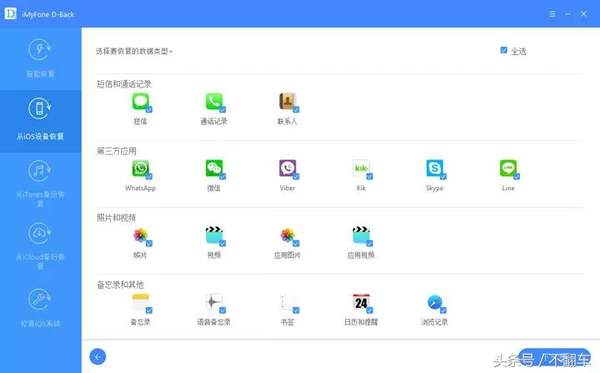Viewport: 600px width, 373px height.
Task: Select the call history phone icon
Action: (x=214, y=101)
